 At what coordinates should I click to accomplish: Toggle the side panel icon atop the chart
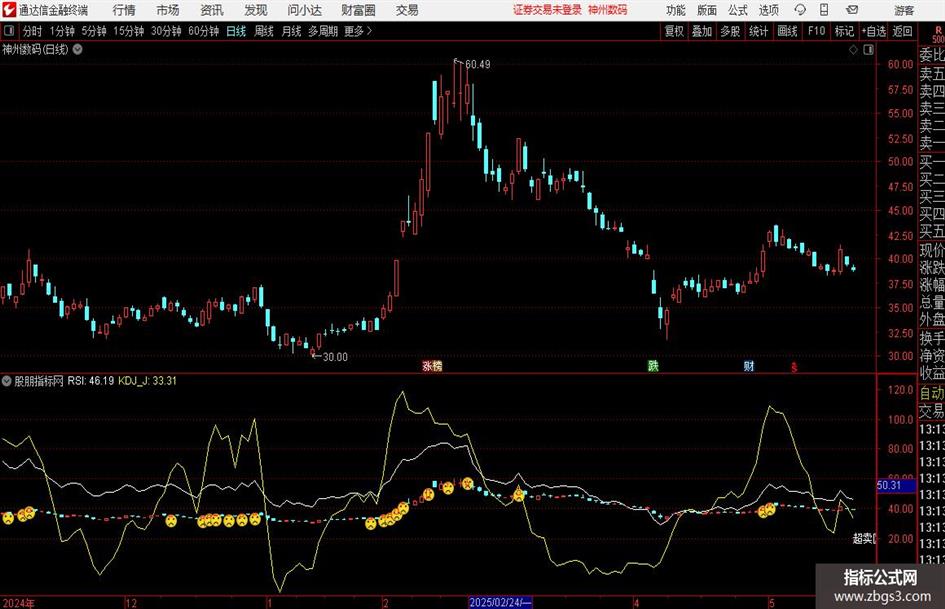tap(868, 50)
